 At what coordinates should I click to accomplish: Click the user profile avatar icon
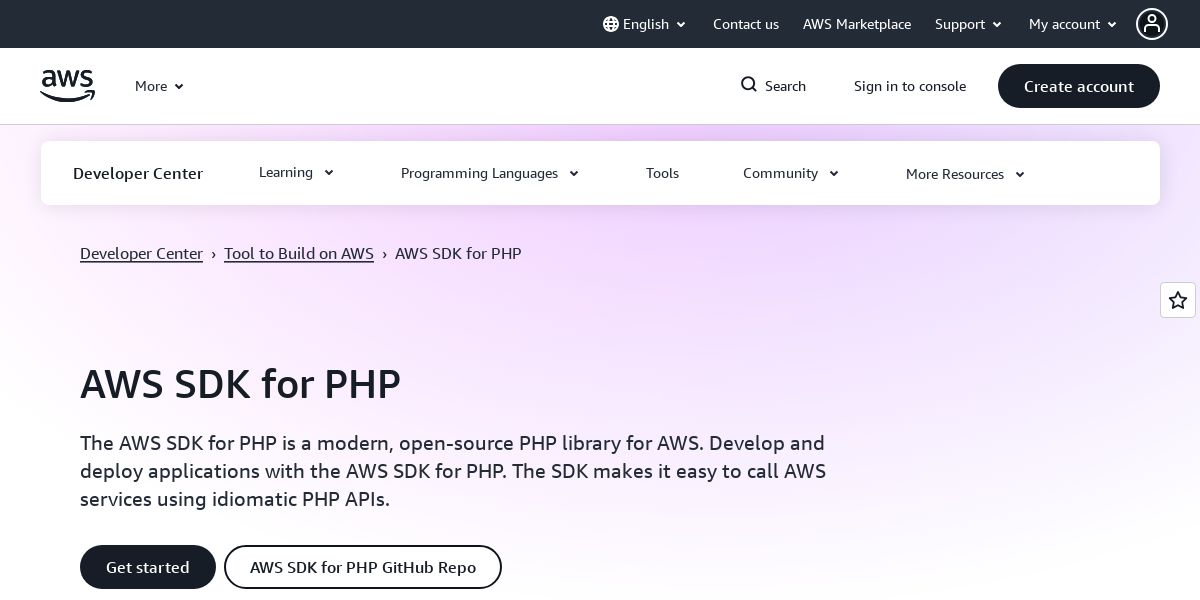pyautogui.click(x=1152, y=24)
